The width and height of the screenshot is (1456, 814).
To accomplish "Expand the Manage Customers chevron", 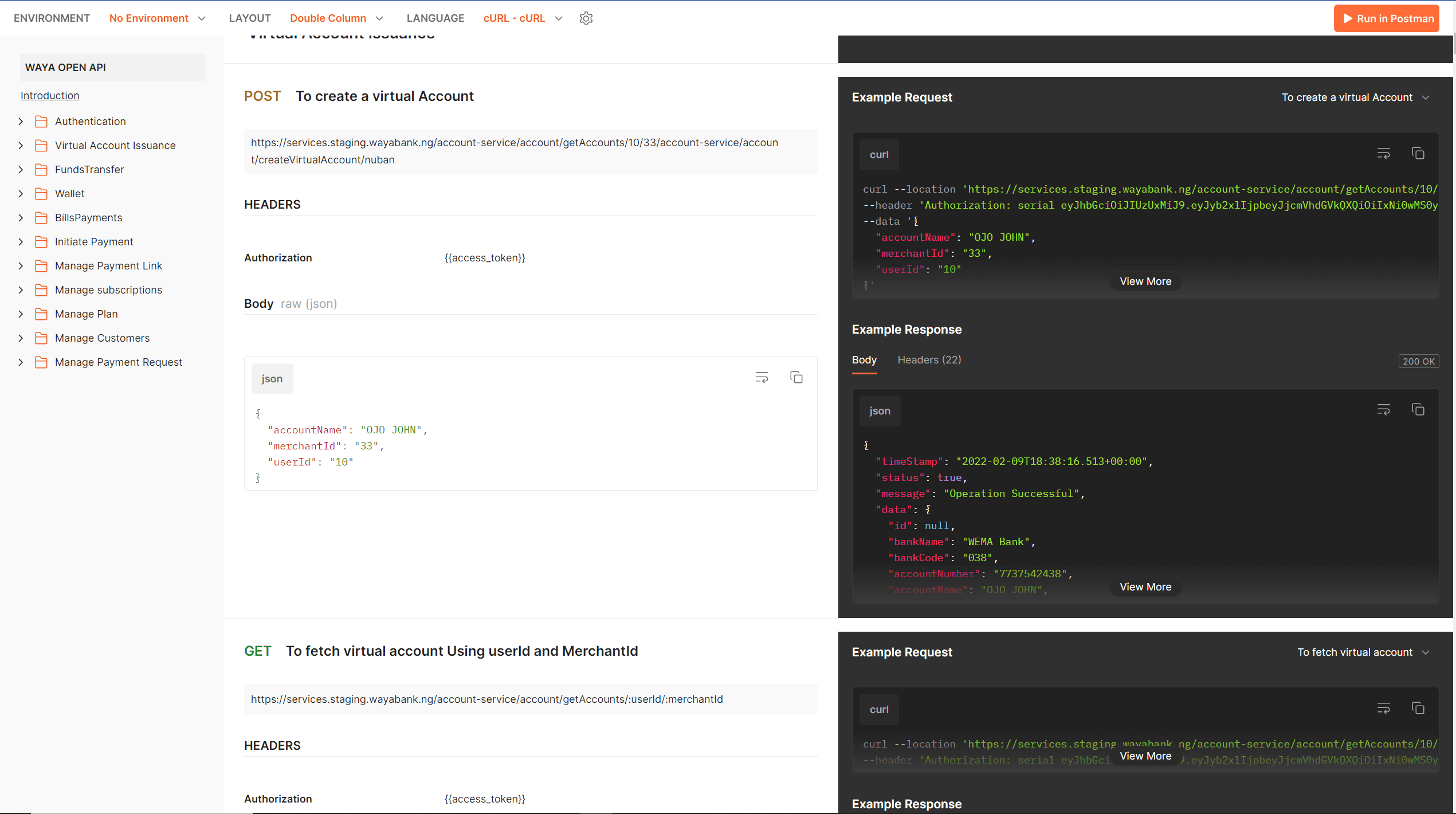I will click(21, 338).
